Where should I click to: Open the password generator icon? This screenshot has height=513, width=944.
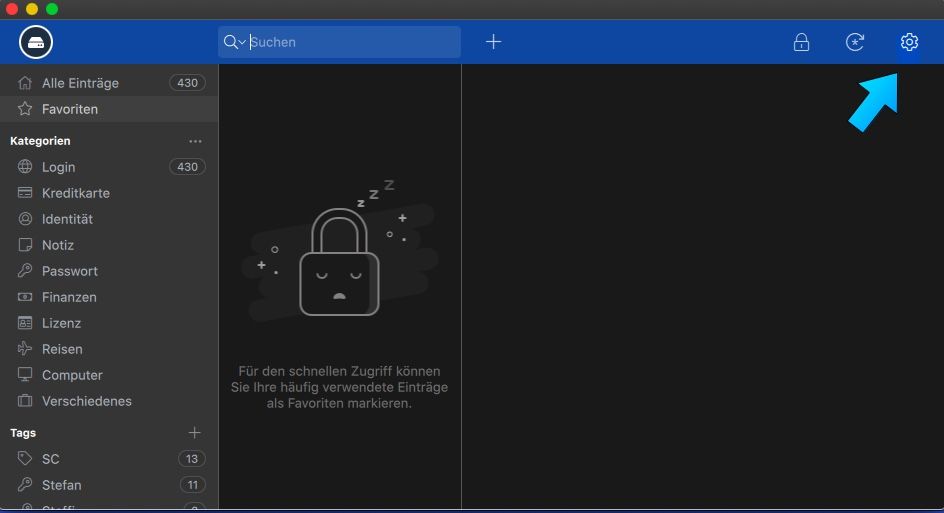click(x=855, y=42)
